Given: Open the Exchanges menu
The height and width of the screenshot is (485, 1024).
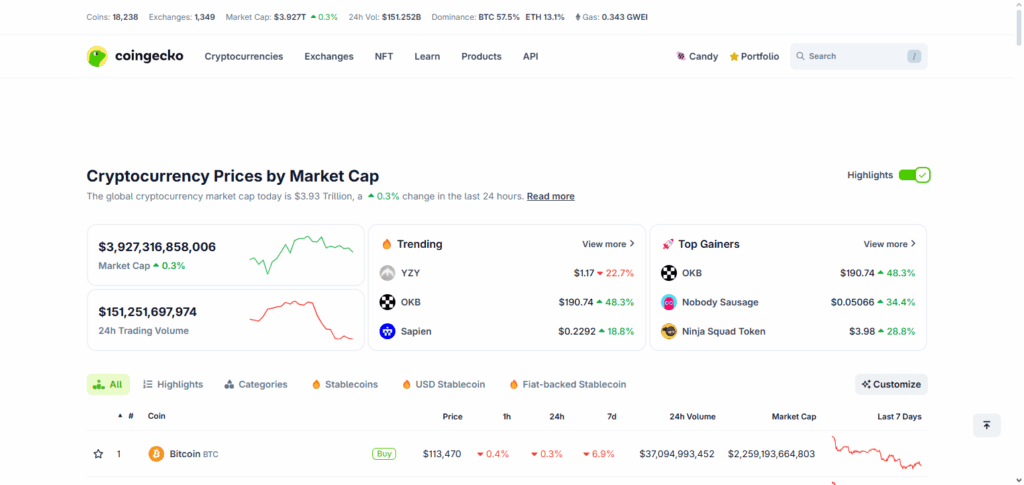Looking at the screenshot, I should pos(328,57).
